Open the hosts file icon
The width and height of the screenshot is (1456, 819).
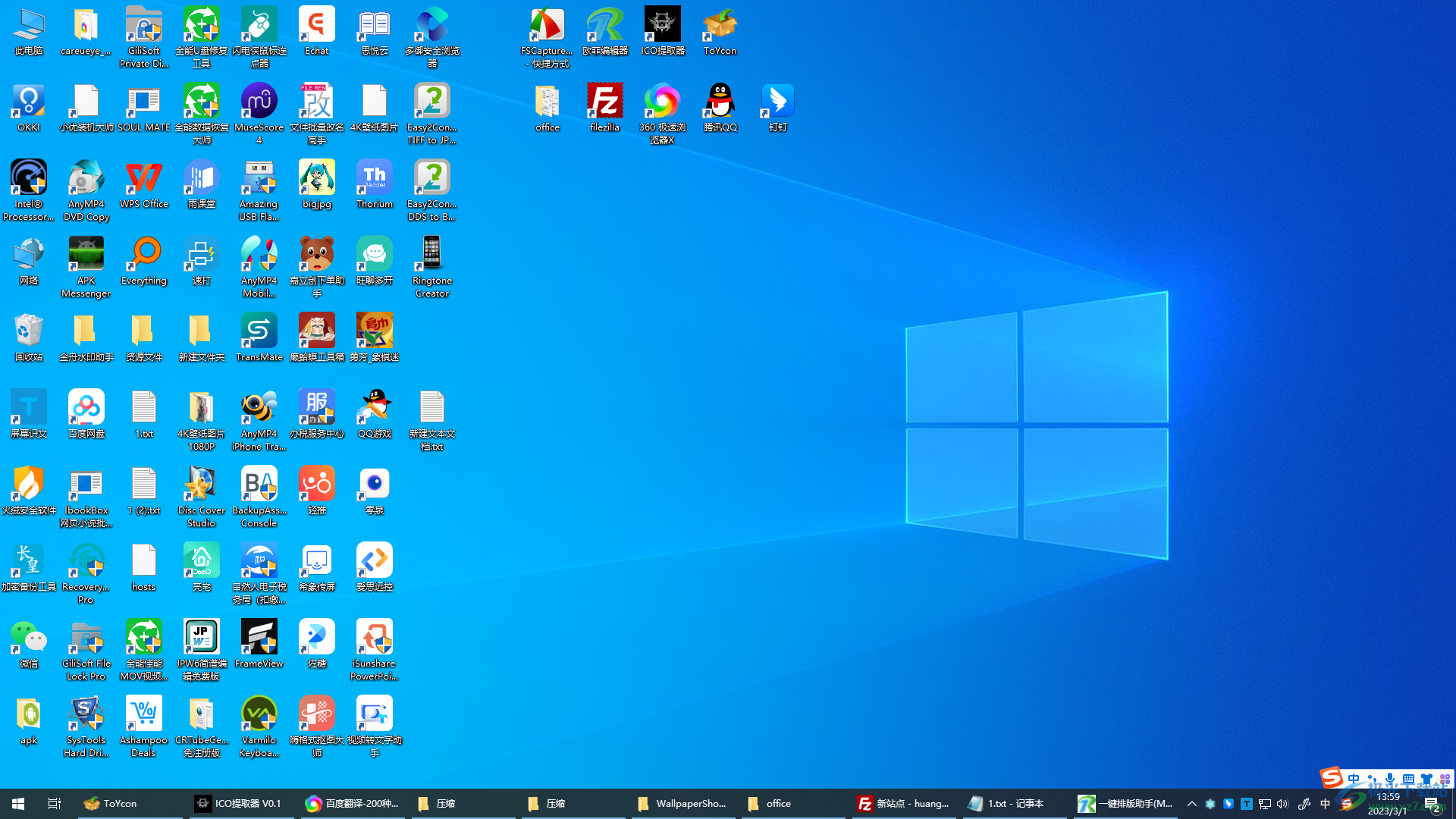(144, 566)
